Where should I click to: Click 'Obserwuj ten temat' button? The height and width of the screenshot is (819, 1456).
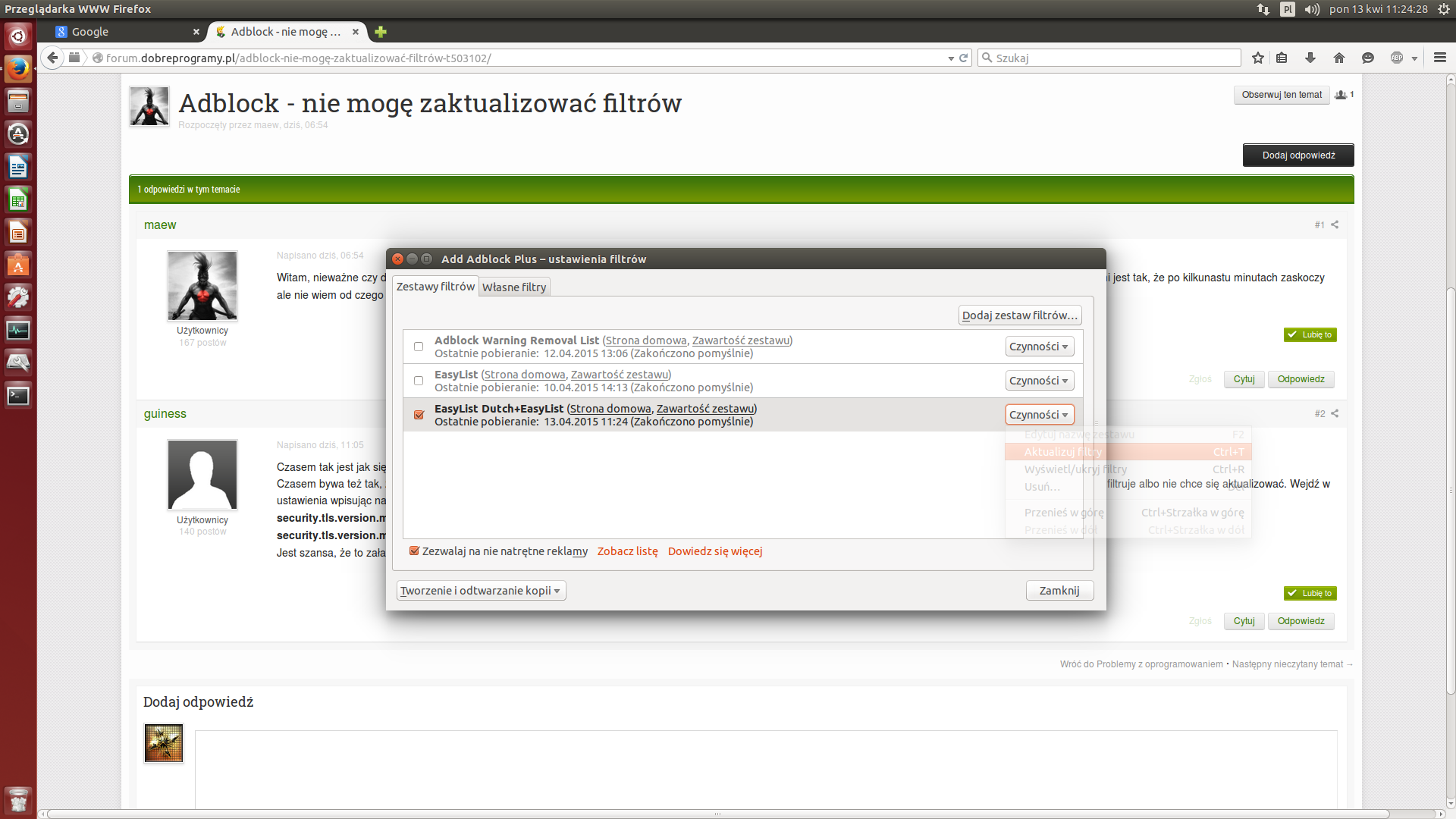(1282, 95)
